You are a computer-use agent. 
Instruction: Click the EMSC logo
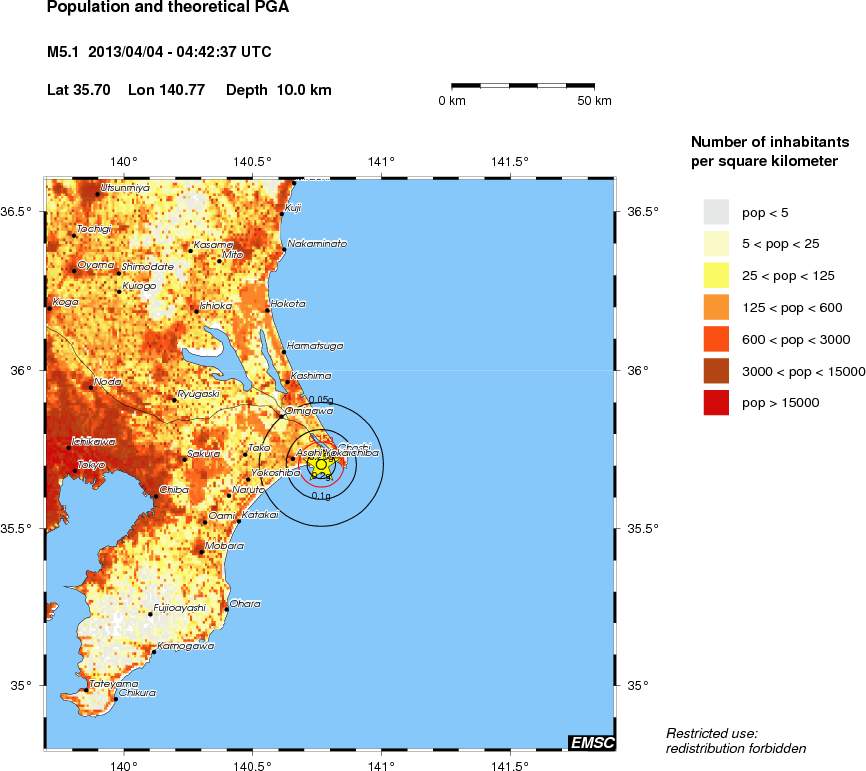[x=591, y=742]
